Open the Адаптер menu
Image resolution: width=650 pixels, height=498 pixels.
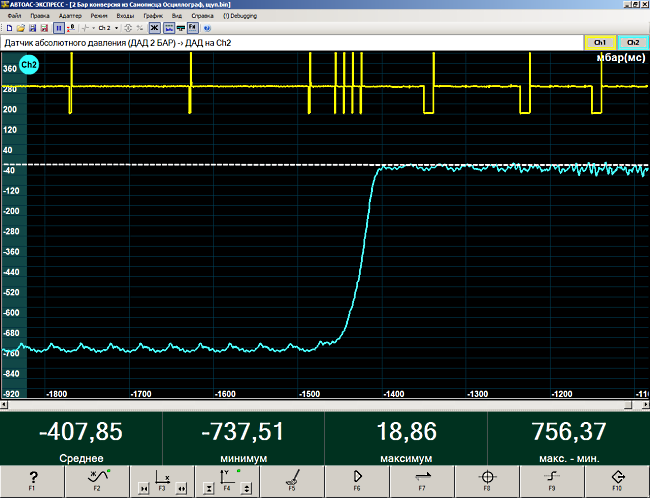click(x=71, y=17)
